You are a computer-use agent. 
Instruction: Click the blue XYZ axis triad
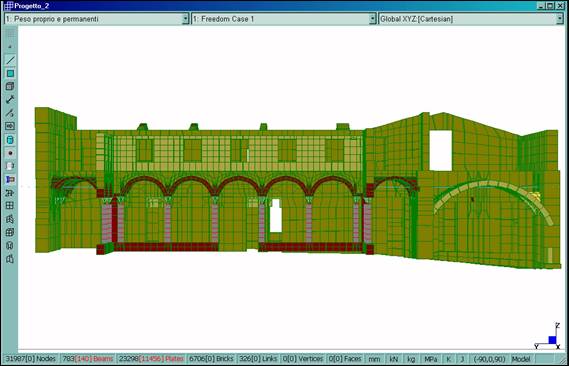tap(548, 337)
